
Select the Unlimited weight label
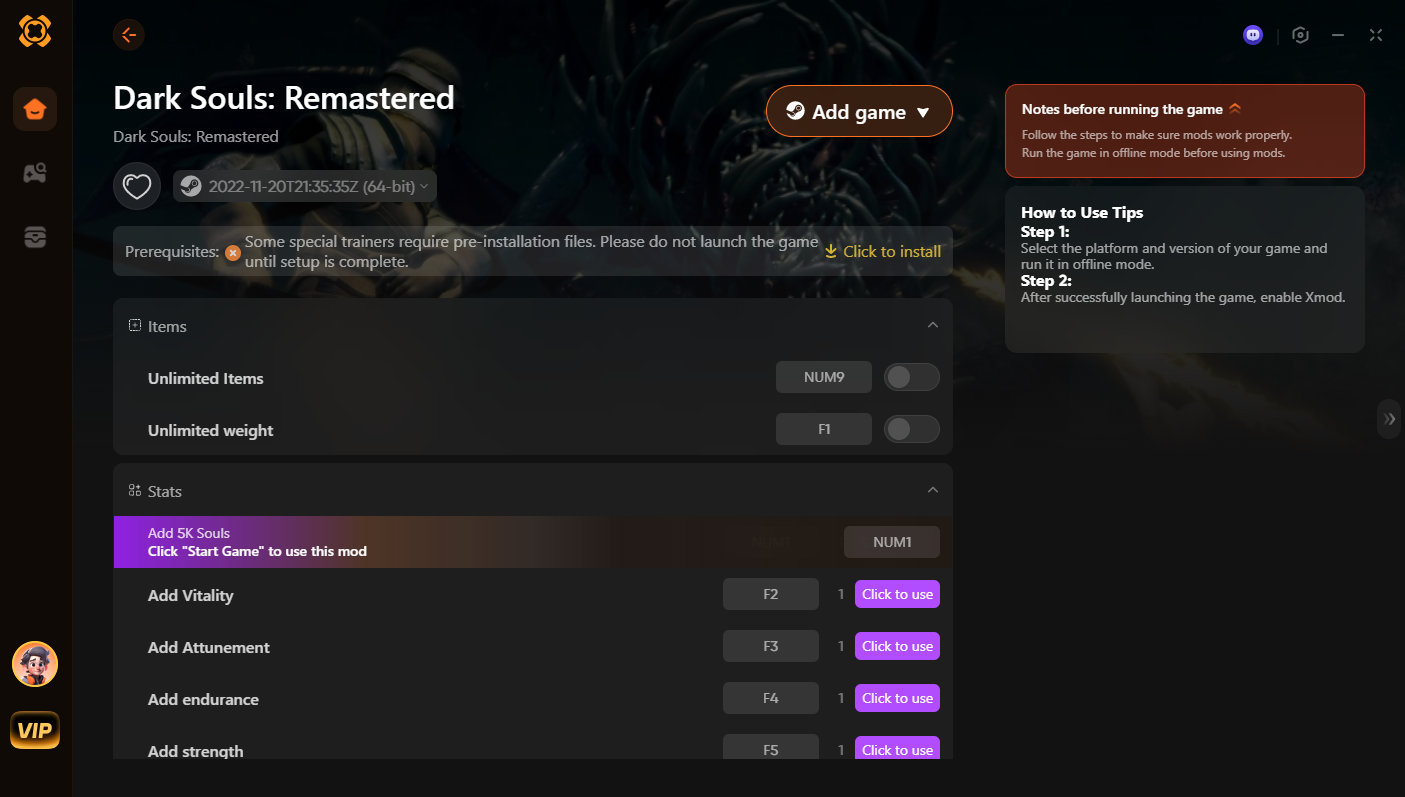210,430
